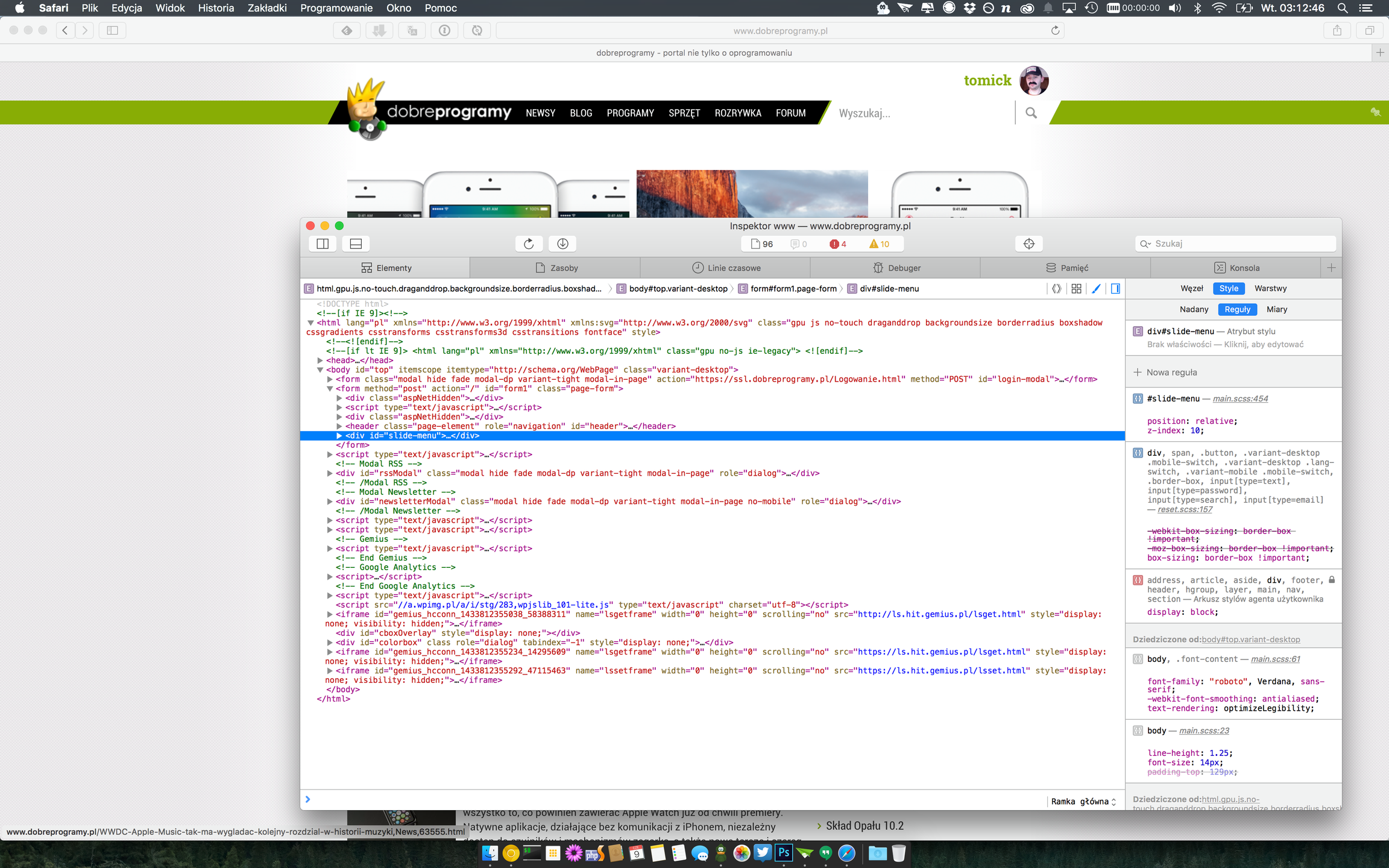Select the Nadany style segment
This screenshot has height=868, width=1389.
click(1194, 309)
